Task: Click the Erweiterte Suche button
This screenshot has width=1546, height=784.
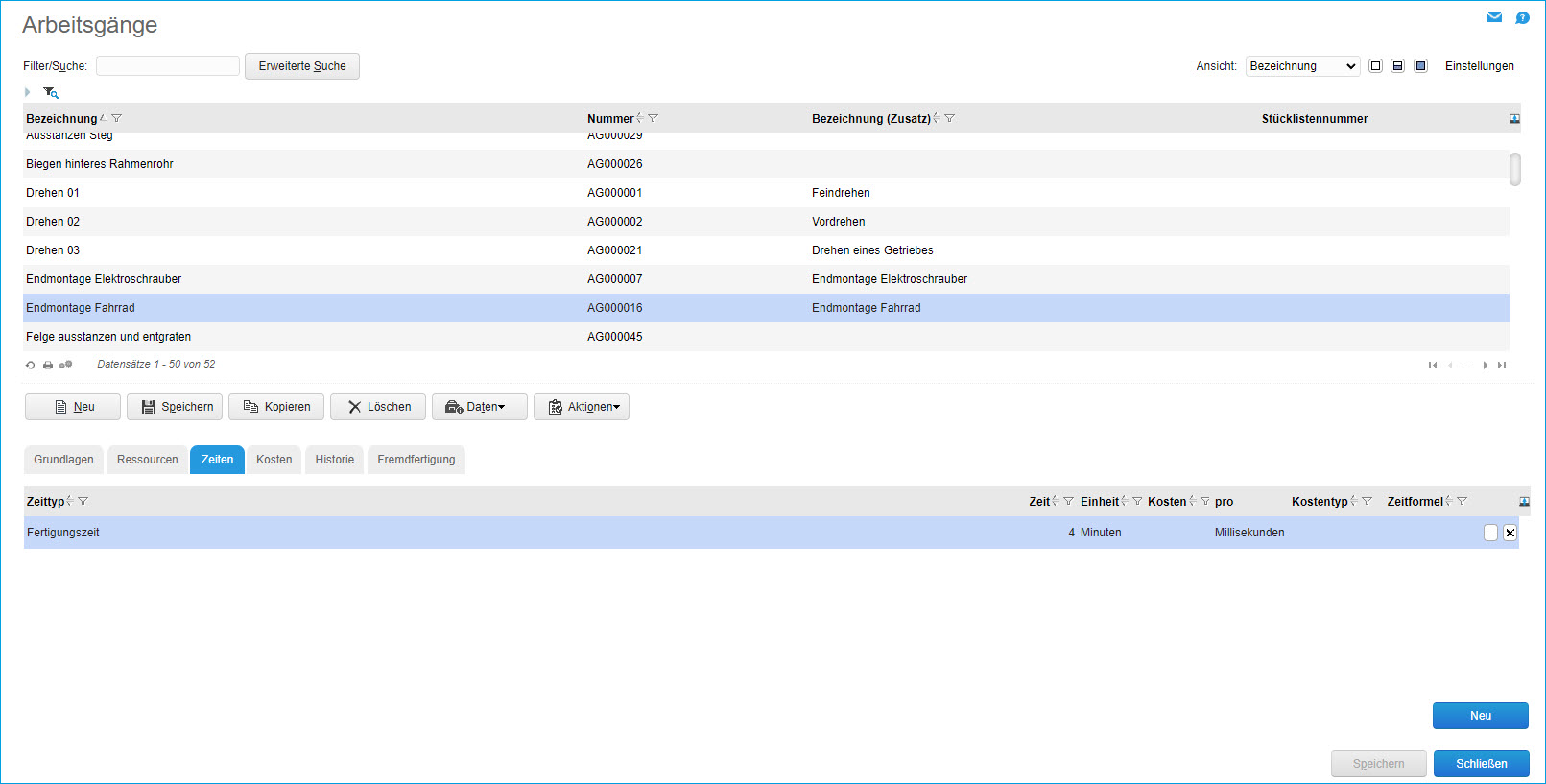Action: tap(302, 66)
